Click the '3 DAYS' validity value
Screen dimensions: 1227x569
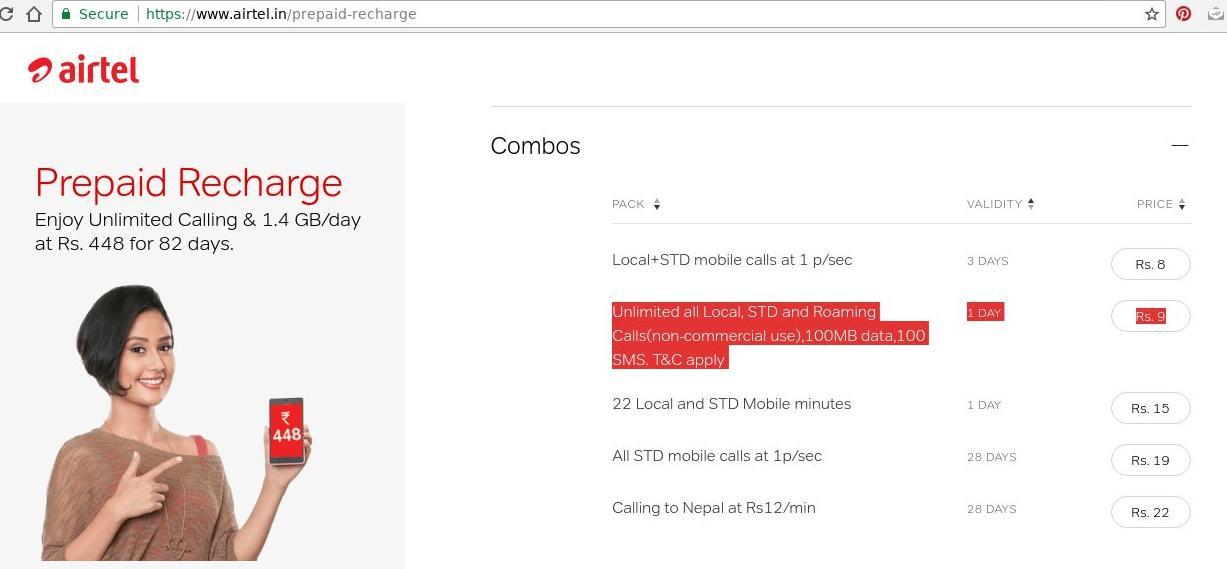click(x=987, y=261)
